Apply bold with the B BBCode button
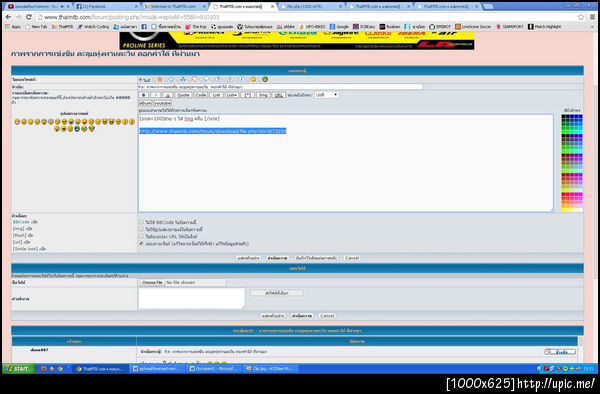The image size is (600, 394). (143, 95)
